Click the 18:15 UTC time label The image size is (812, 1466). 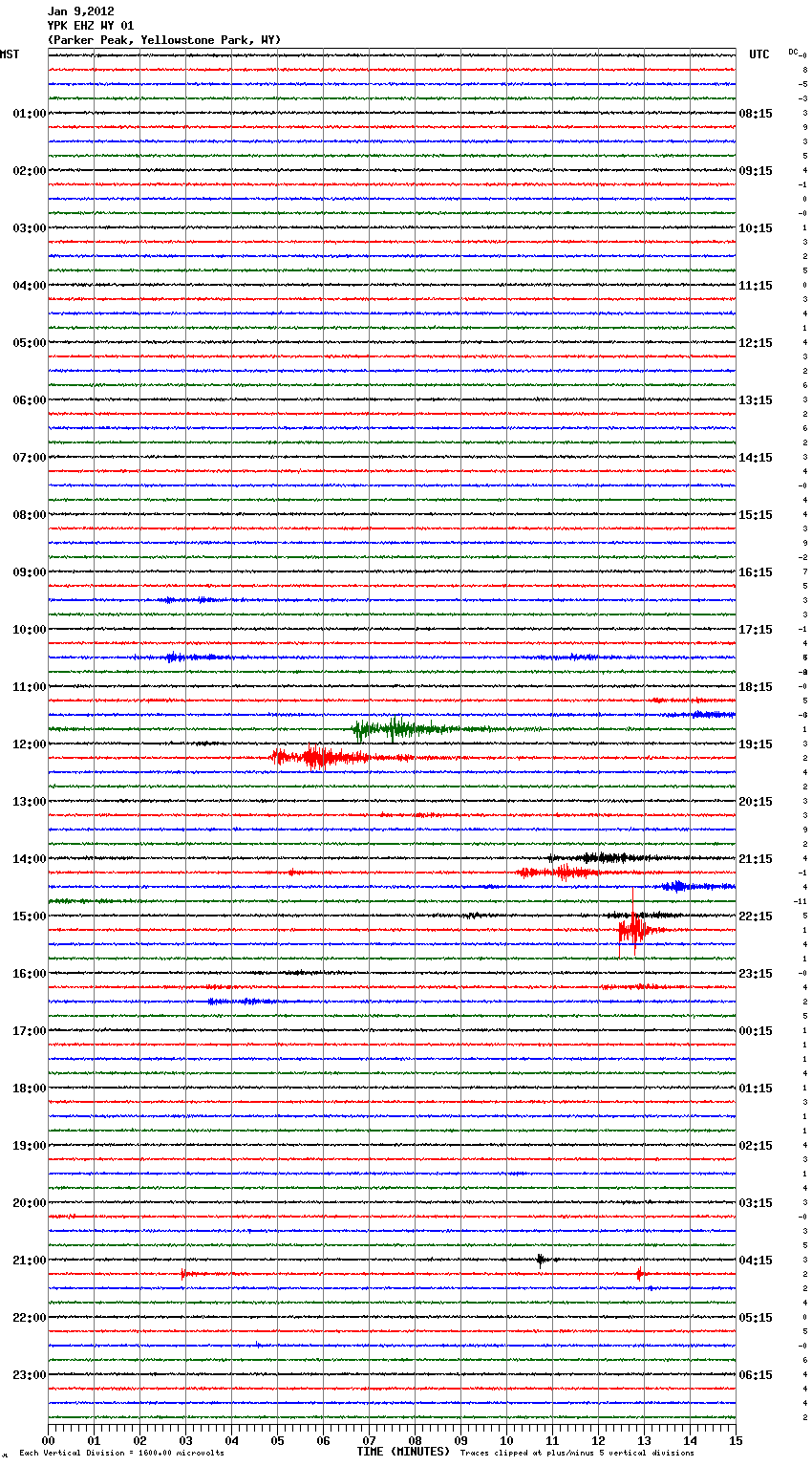click(756, 687)
